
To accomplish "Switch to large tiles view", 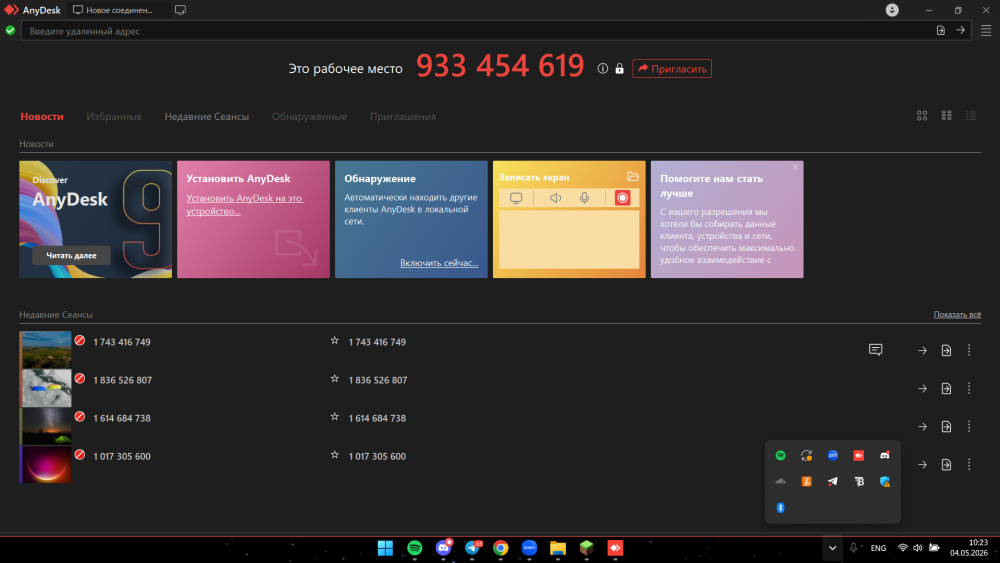I will [x=922, y=115].
